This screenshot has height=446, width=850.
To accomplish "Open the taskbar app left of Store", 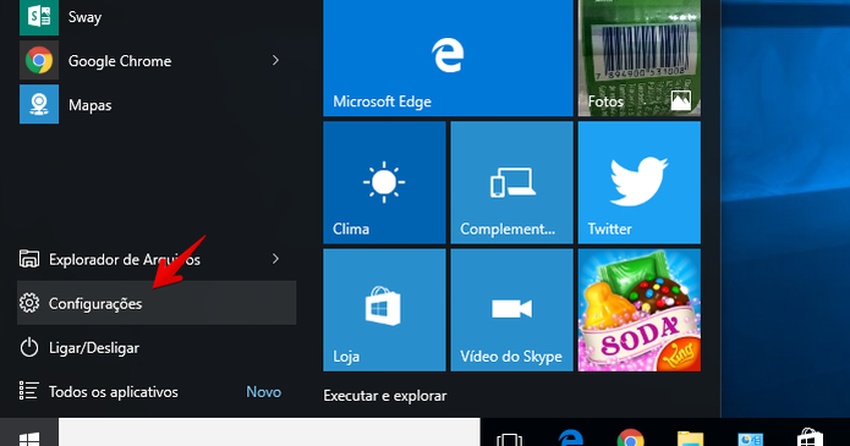I will coord(750,439).
